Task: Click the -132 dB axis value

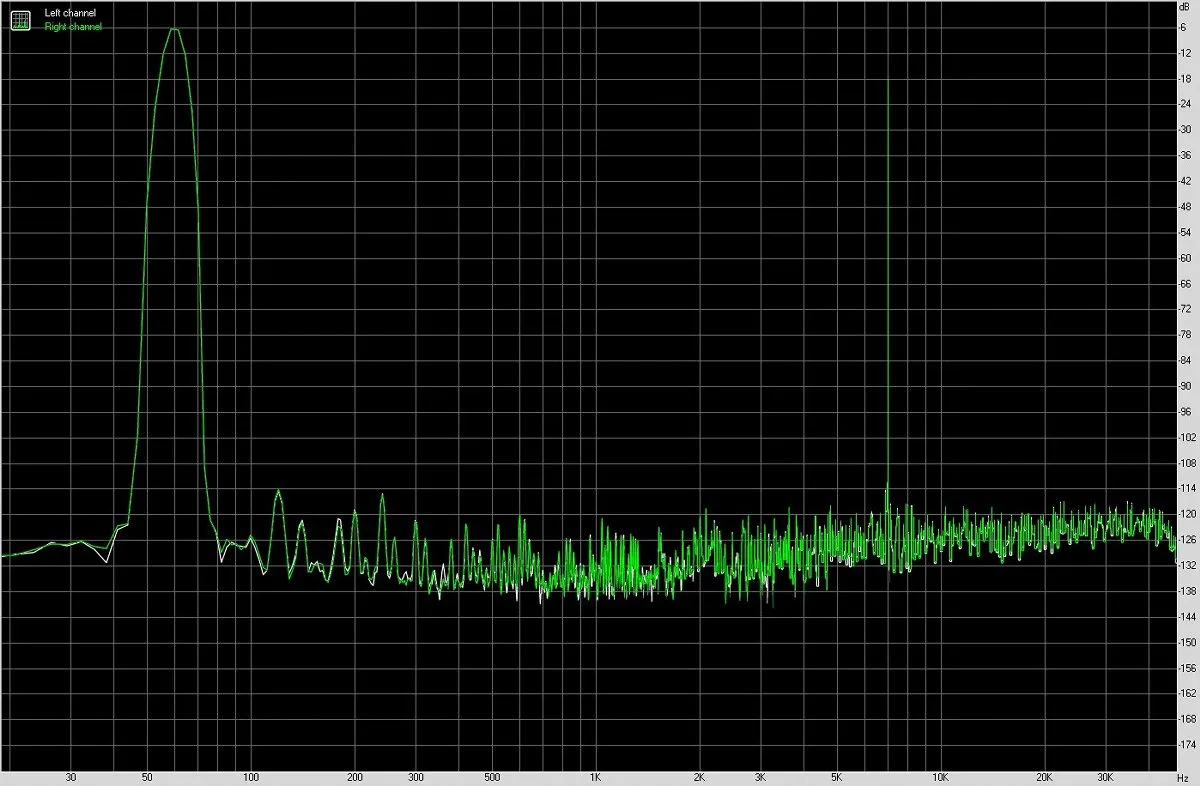Action: [x=1188, y=566]
